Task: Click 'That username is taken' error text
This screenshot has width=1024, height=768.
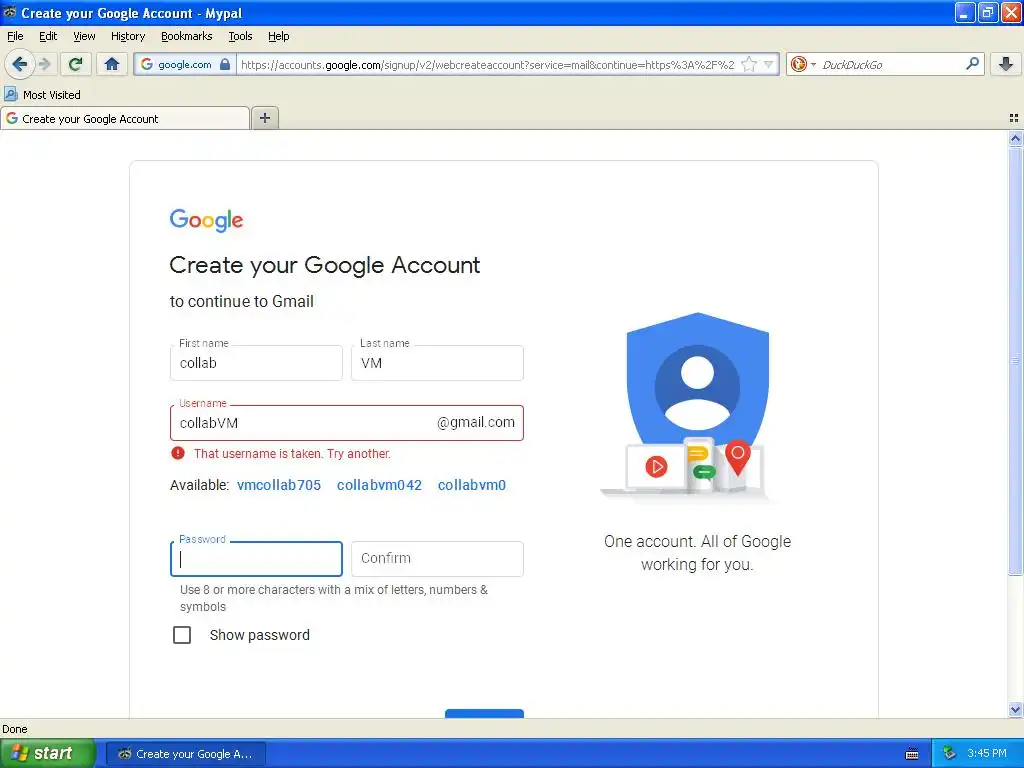Action: tap(292, 453)
